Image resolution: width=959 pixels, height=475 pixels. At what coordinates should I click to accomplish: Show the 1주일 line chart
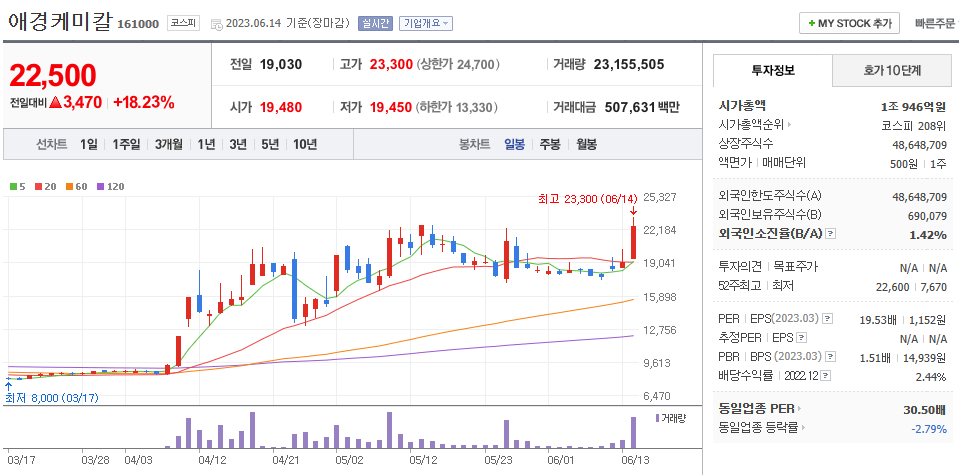pyautogui.click(x=126, y=145)
